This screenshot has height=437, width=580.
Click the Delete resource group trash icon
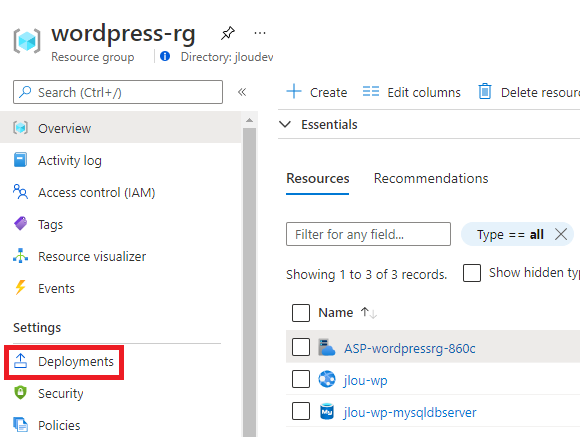[485, 91]
